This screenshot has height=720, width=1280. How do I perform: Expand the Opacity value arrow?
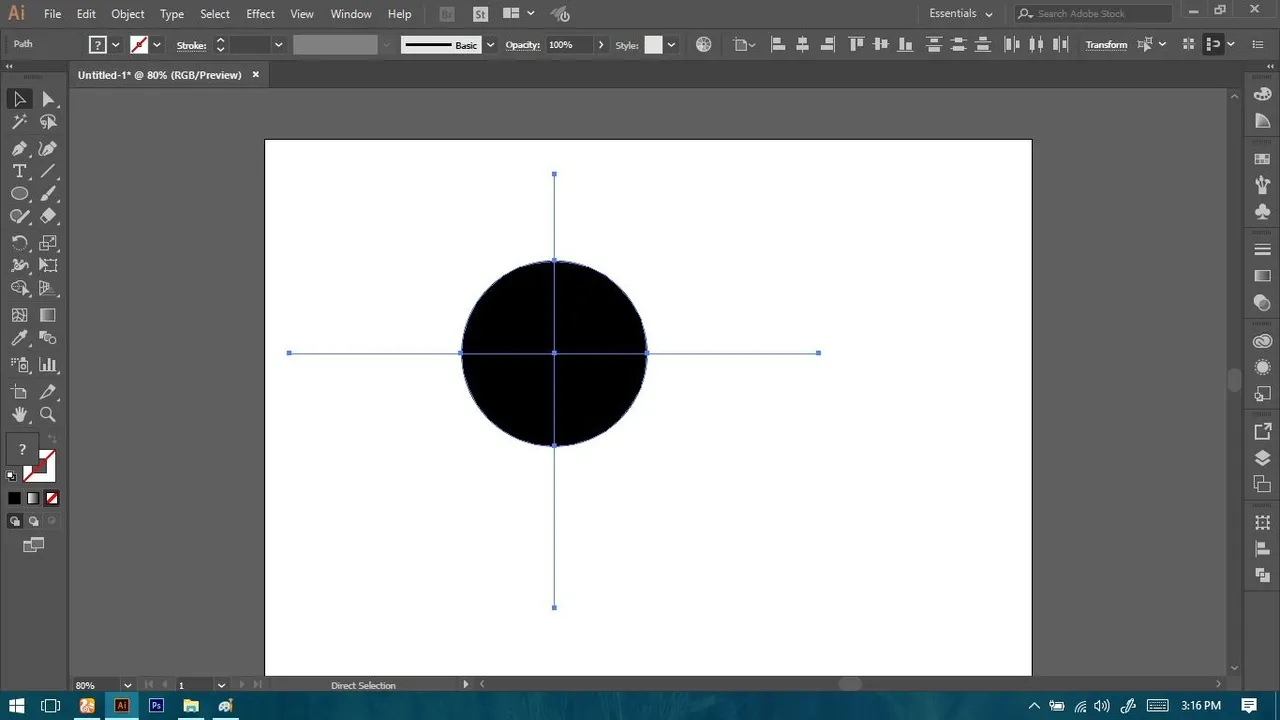(601, 45)
